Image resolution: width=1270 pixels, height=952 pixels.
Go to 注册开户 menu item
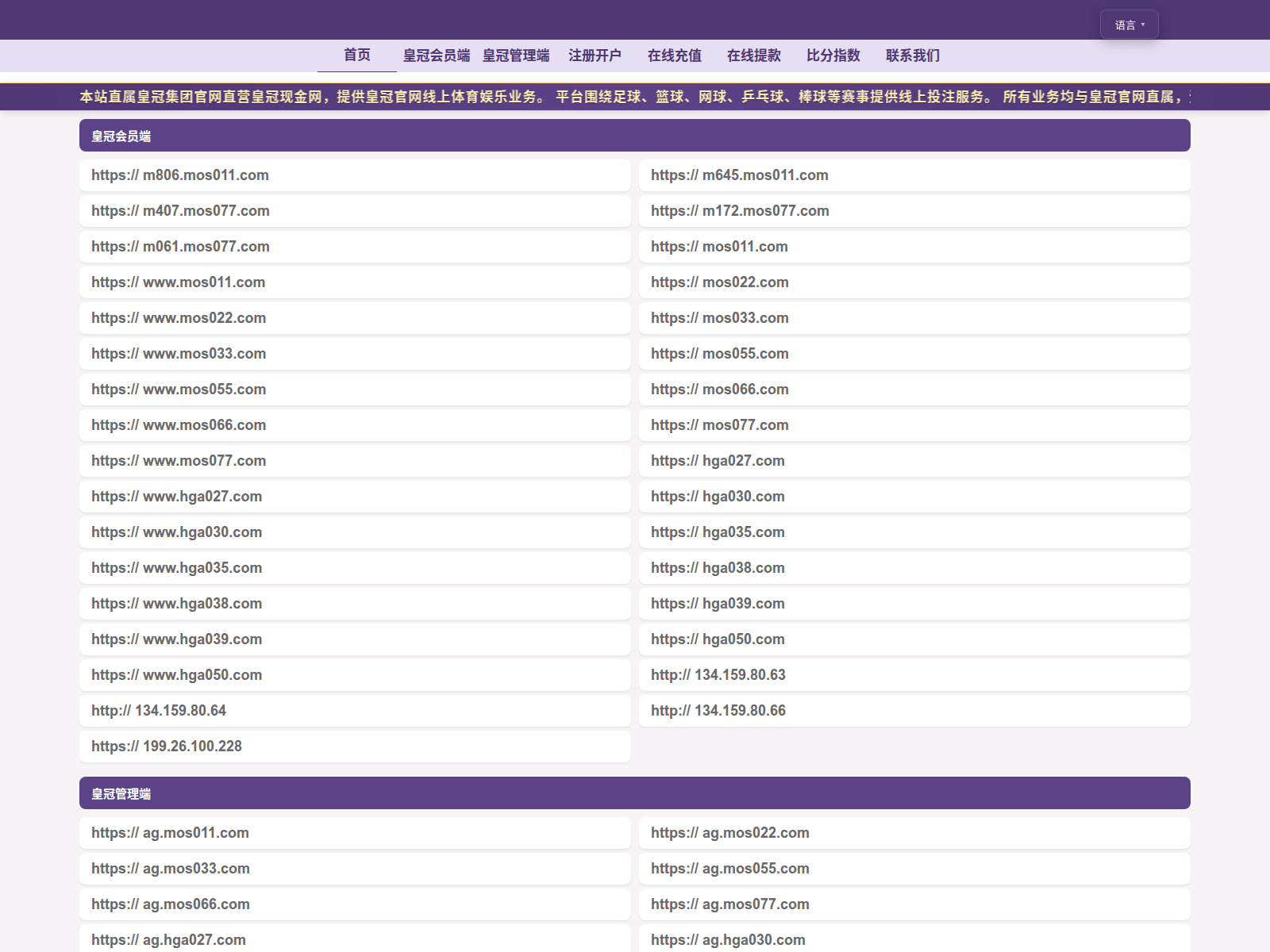(595, 56)
